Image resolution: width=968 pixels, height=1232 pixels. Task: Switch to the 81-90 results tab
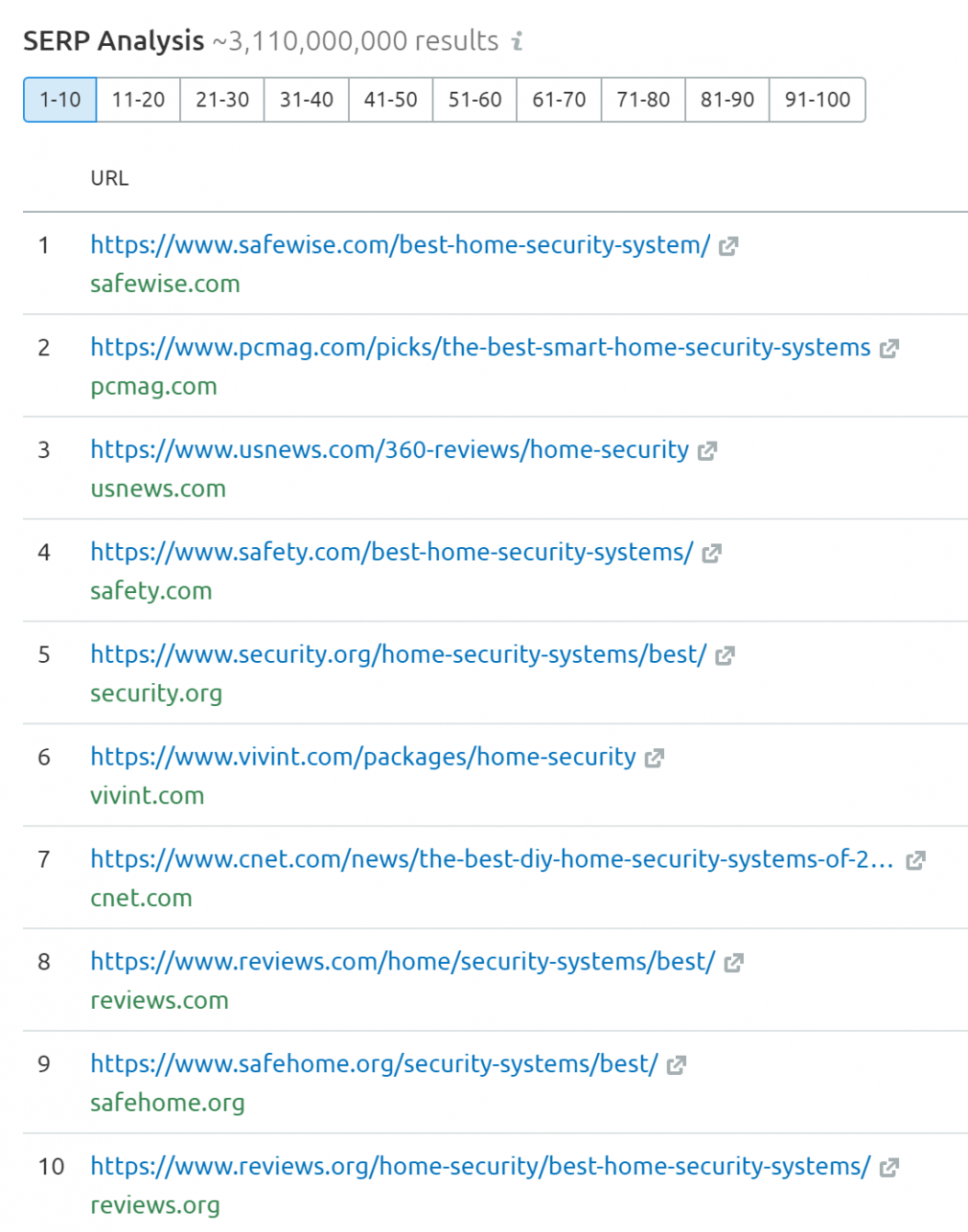[x=727, y=100]
